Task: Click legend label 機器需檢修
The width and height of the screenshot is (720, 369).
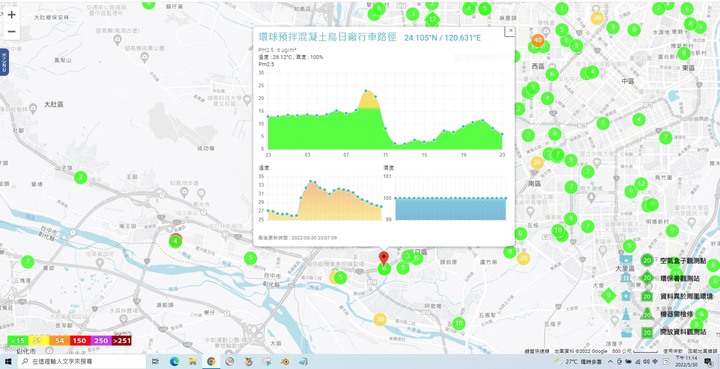Action: pos(676,314)
